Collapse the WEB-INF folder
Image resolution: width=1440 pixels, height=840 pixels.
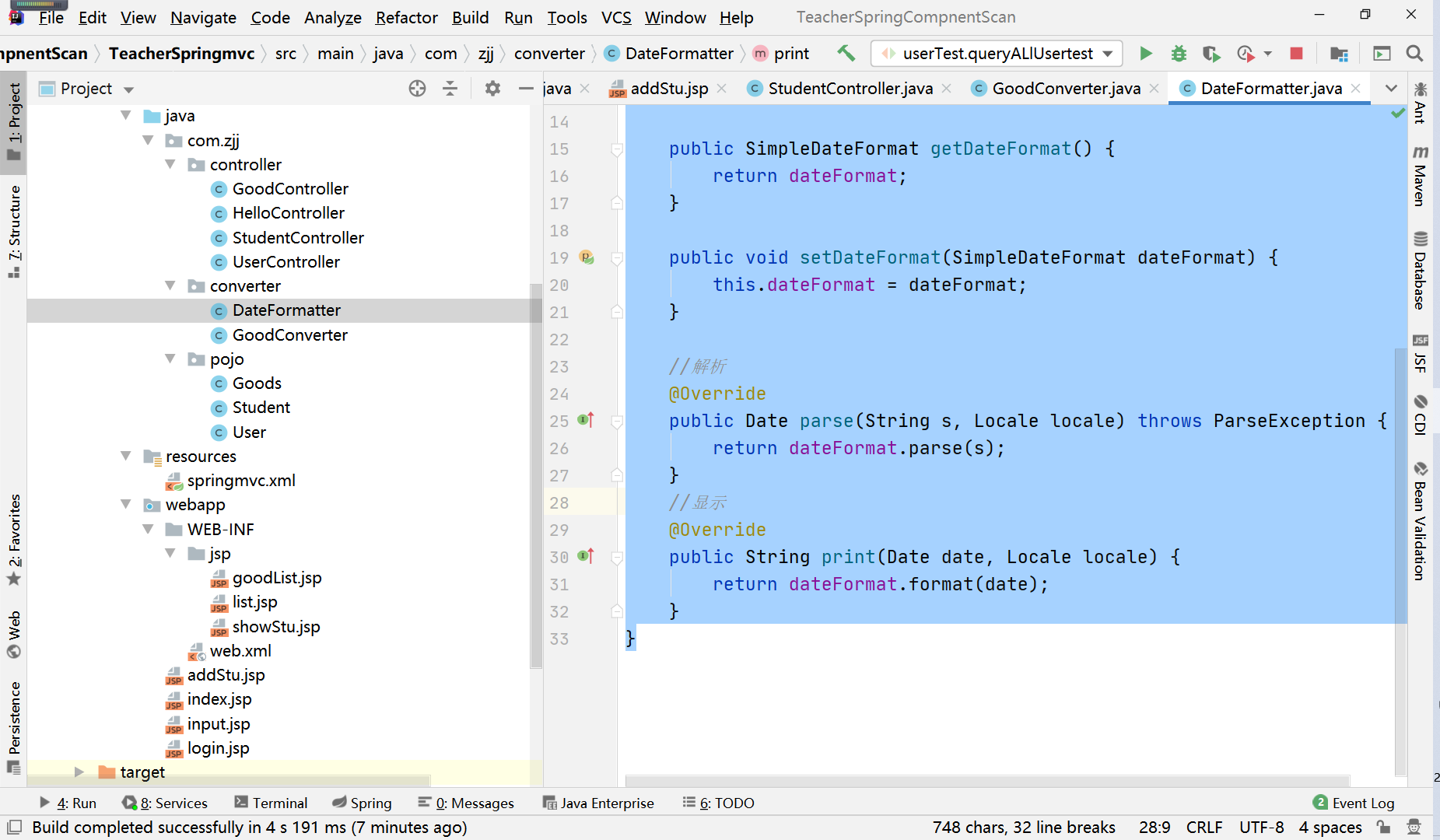(148, 530)
